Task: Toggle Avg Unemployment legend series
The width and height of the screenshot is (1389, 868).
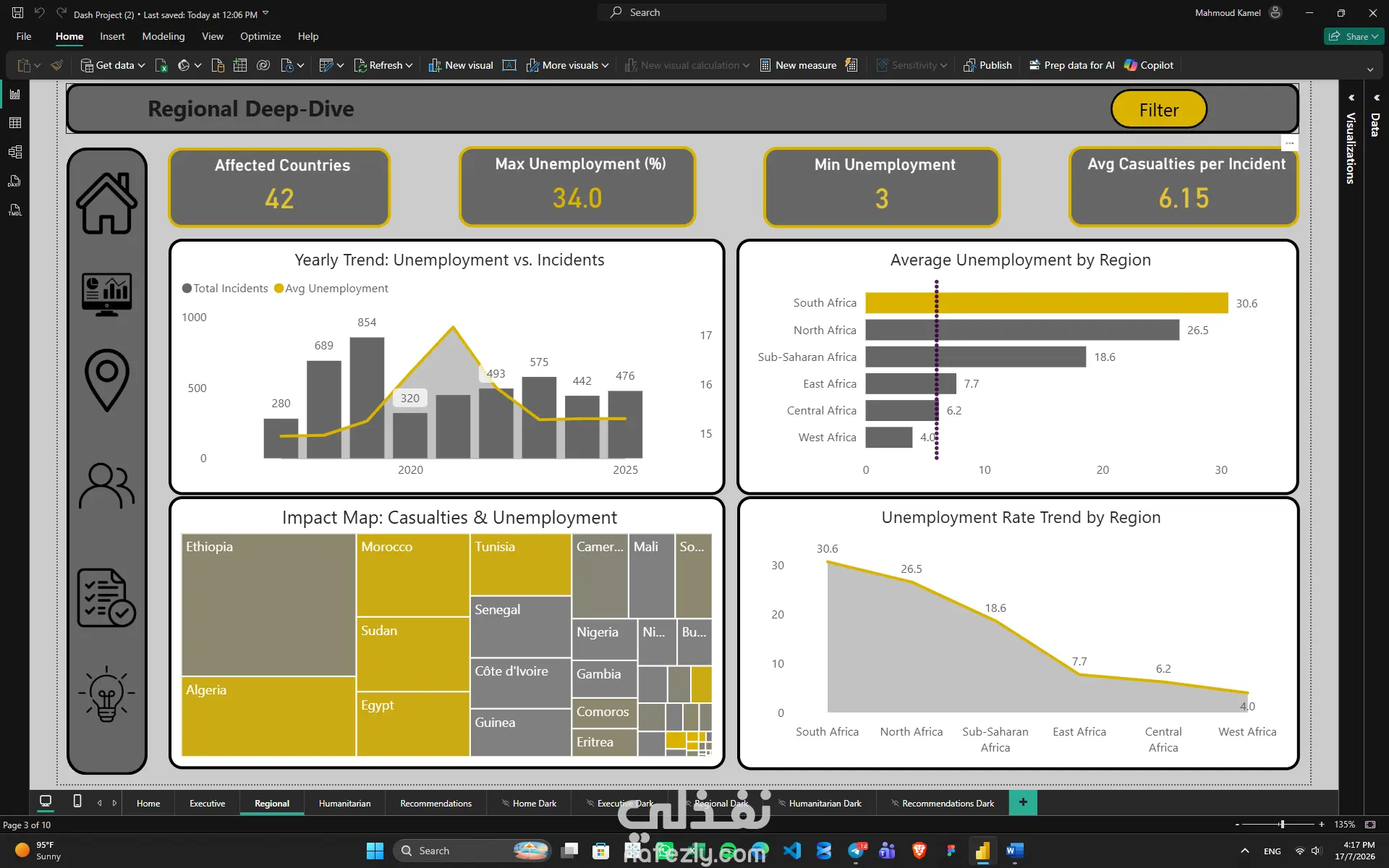Action: (331, 288)
